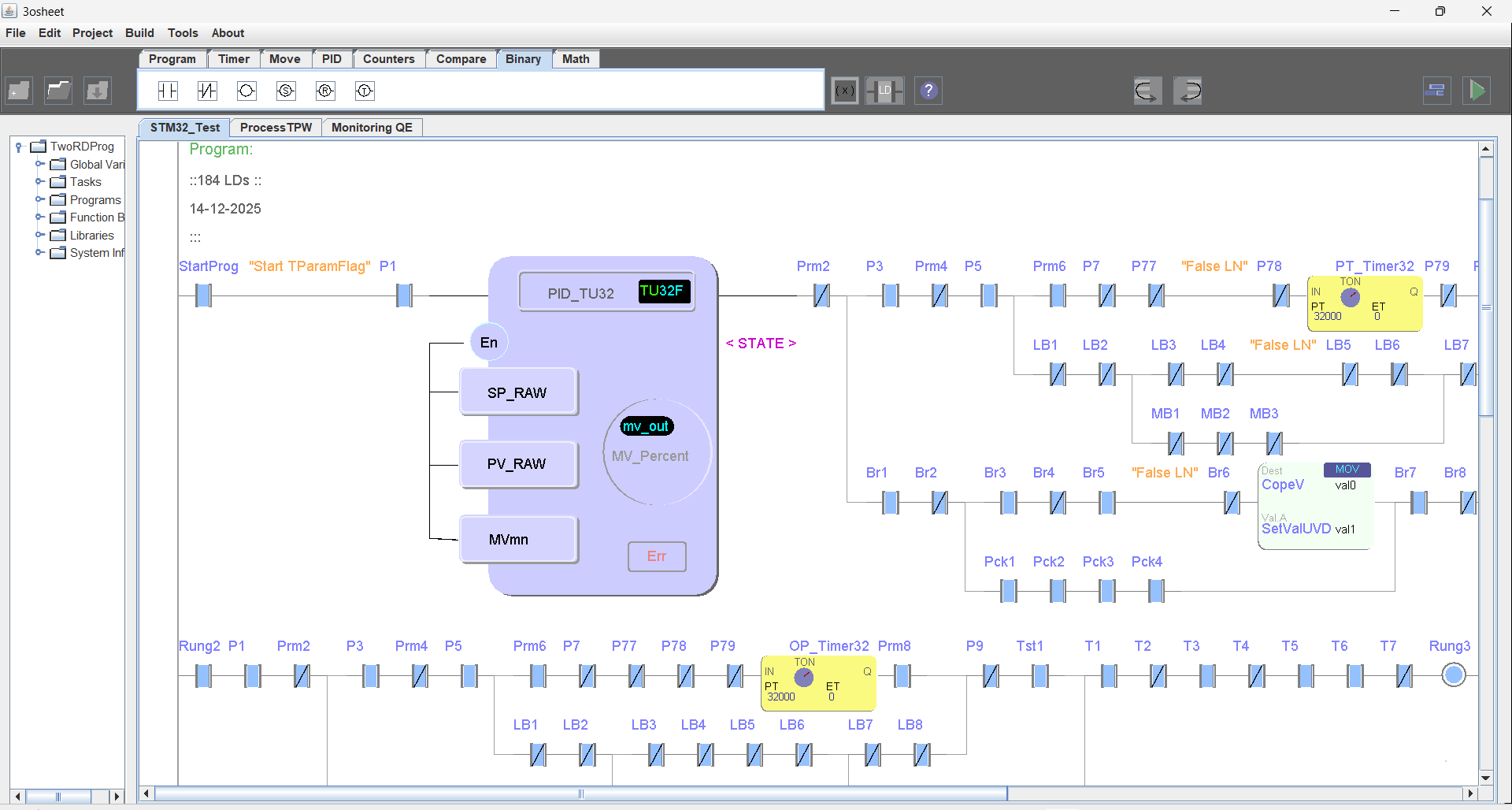Expand the Libraries tree node
Screen dimensions: 1512x810
[39, 235]
